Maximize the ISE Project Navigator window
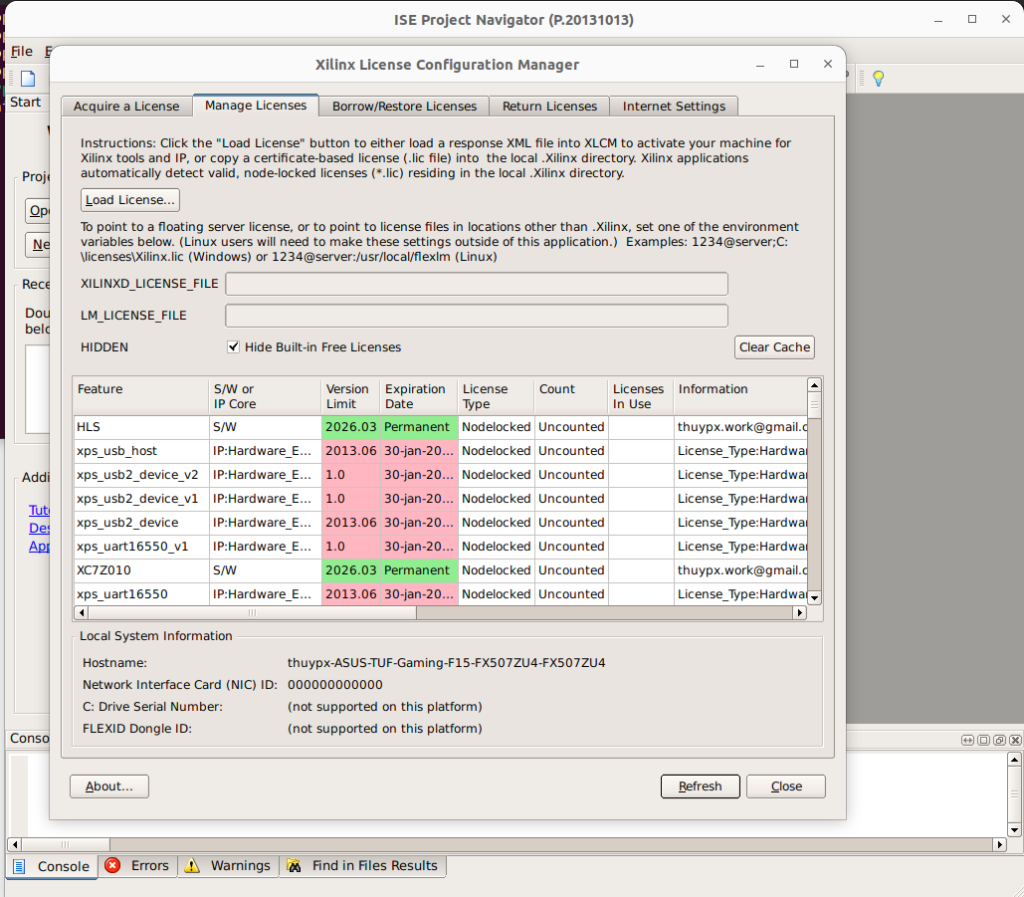The width and height of the screenshot is (1024, 897). point(972,20)
